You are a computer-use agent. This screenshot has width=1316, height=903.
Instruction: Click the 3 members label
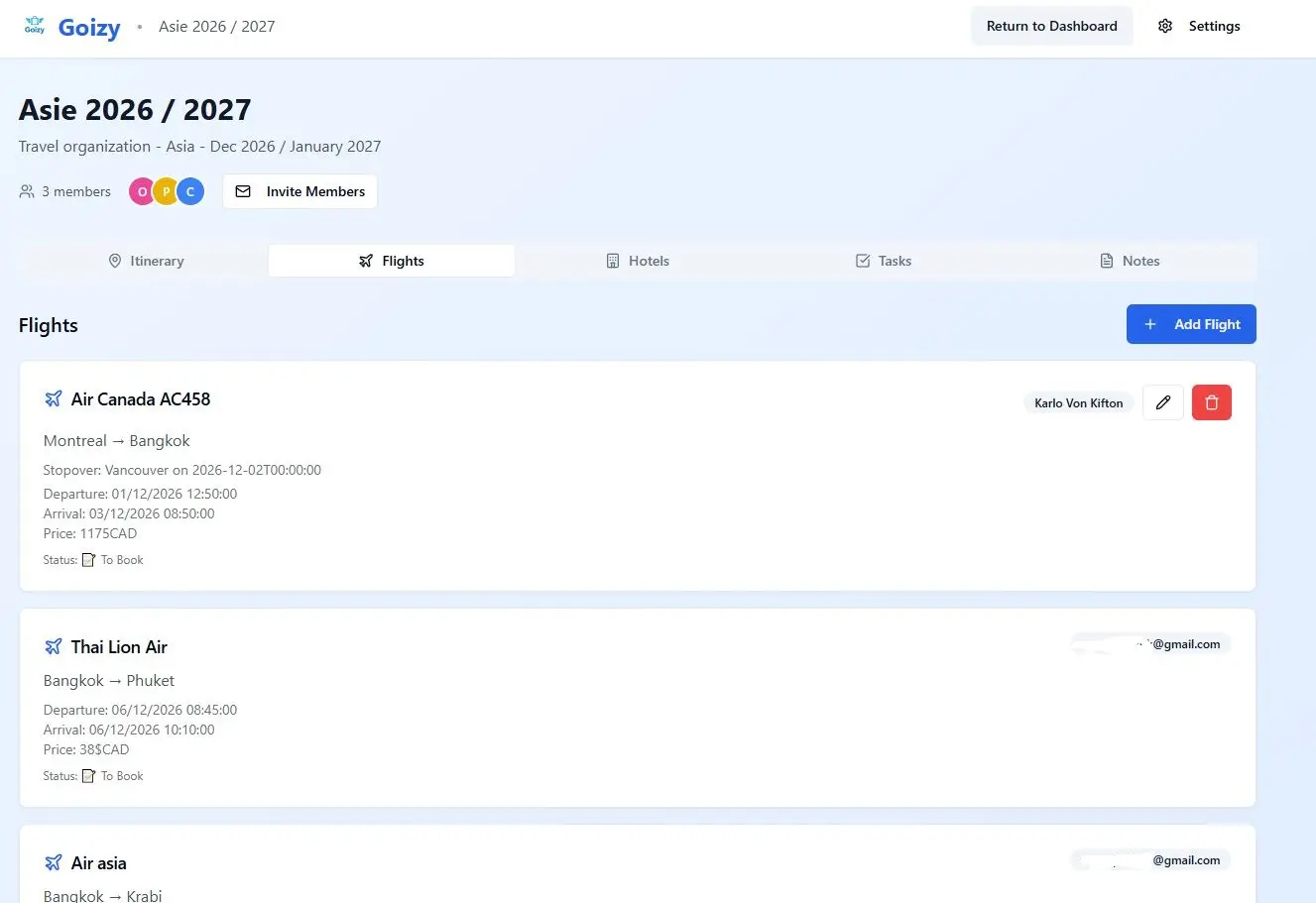click(76, 191)
